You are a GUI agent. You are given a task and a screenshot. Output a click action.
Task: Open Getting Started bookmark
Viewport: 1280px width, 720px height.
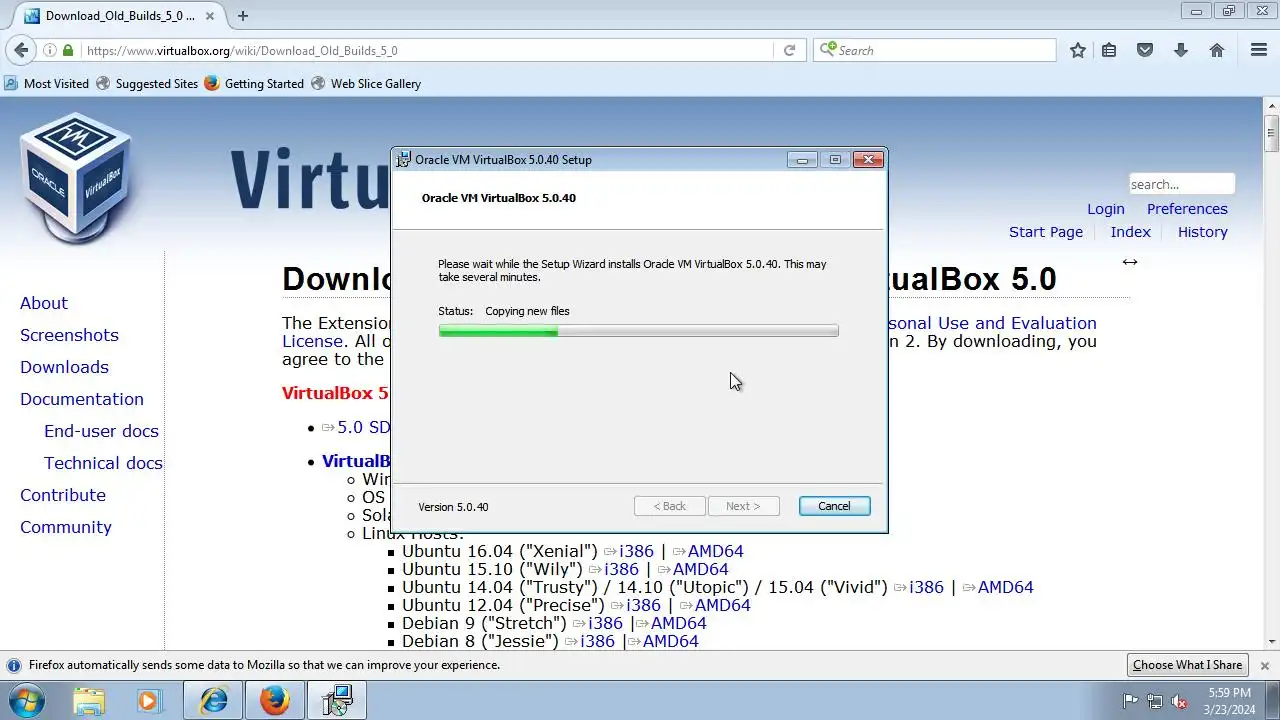tap(254, 84)
